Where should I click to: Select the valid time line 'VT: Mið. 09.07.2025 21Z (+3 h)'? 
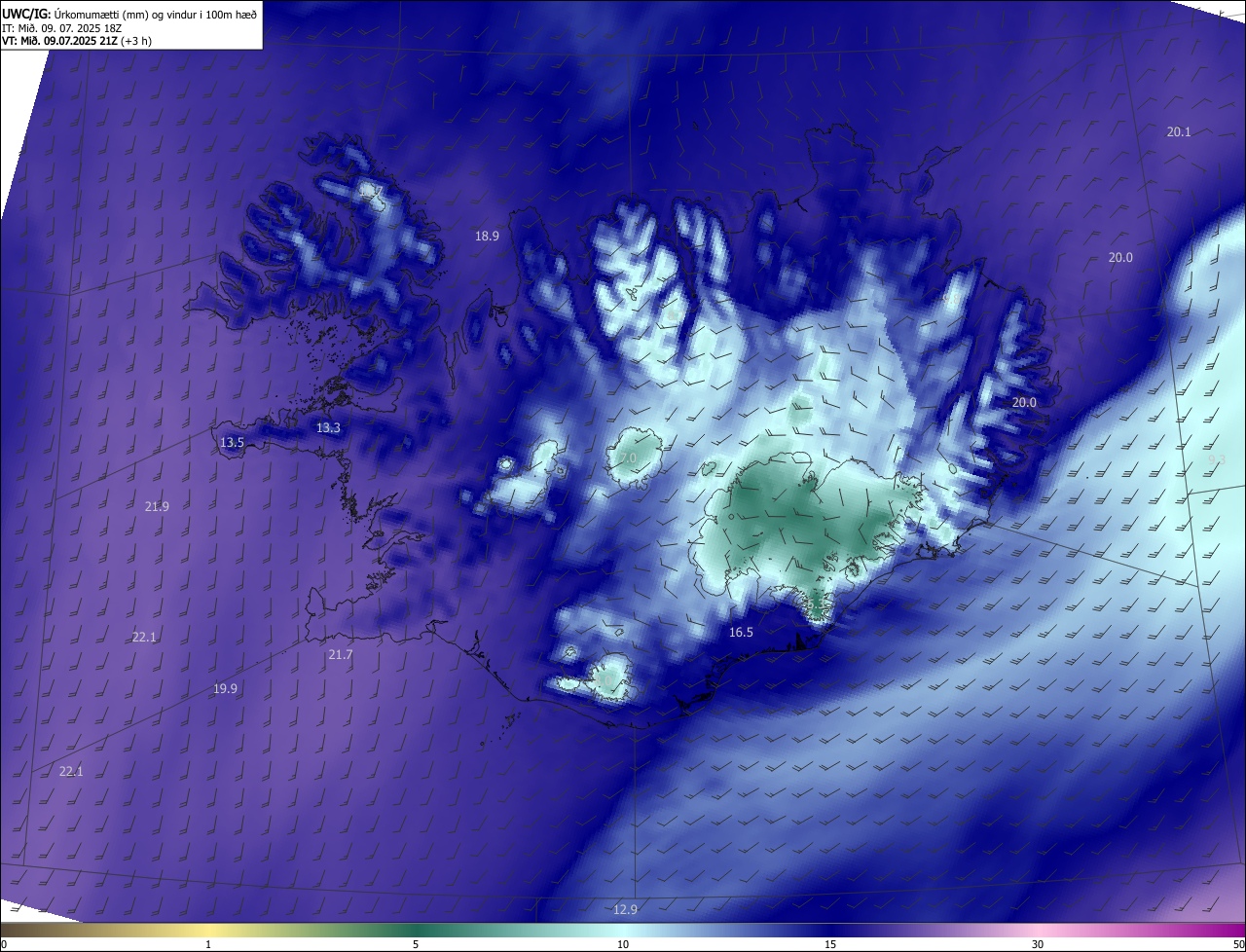(x=78, y=40)
